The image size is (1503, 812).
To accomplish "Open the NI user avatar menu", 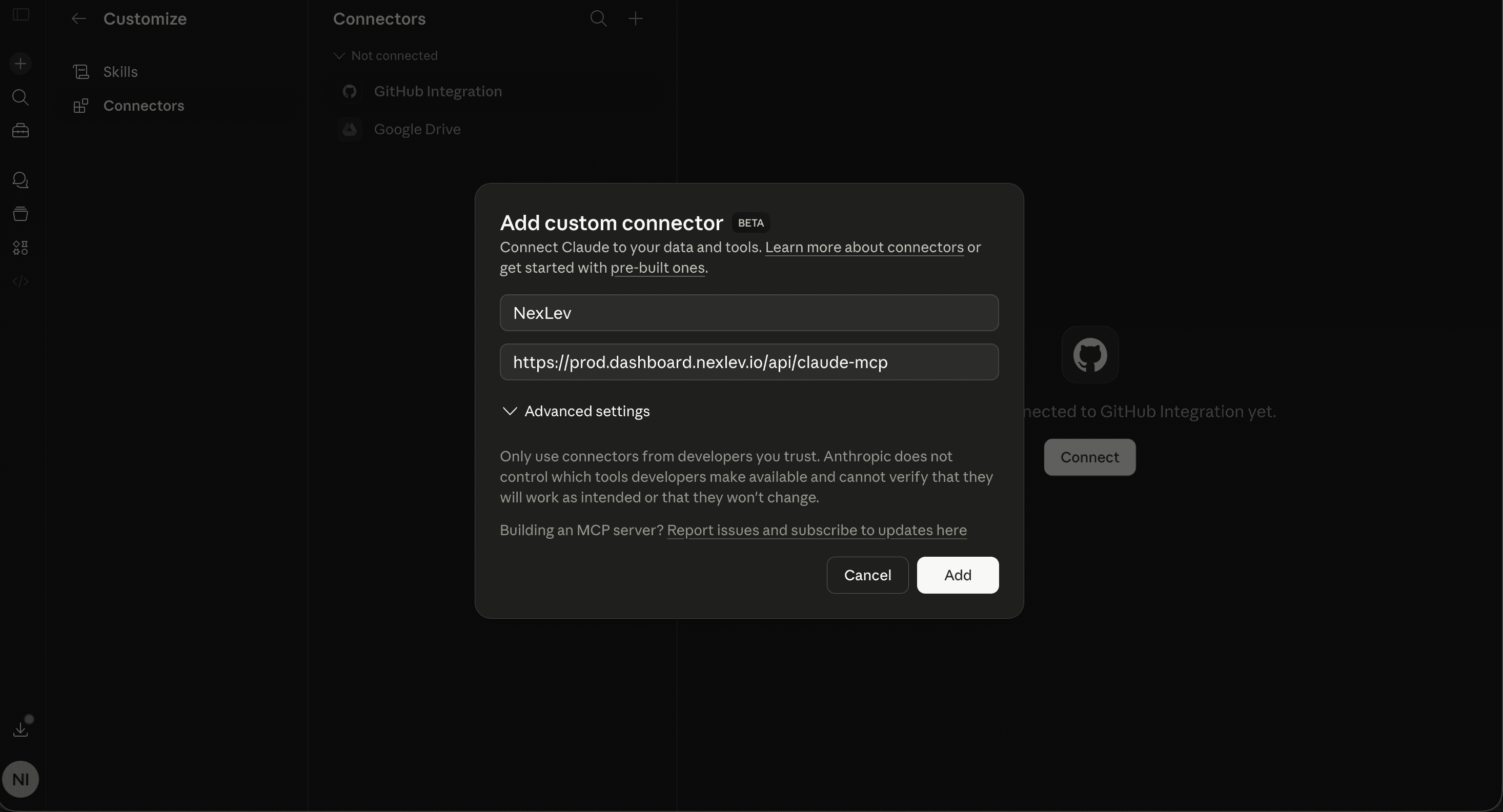I will point(21,779).
